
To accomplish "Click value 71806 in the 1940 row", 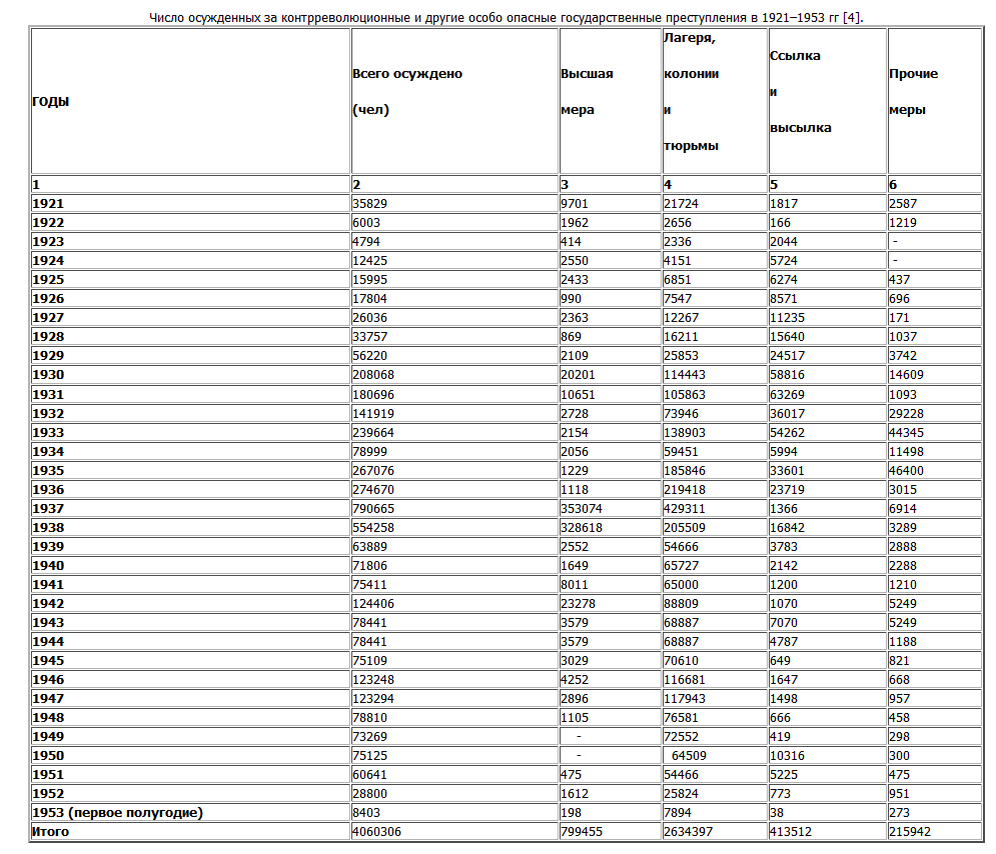I will (x=455, y=566).
